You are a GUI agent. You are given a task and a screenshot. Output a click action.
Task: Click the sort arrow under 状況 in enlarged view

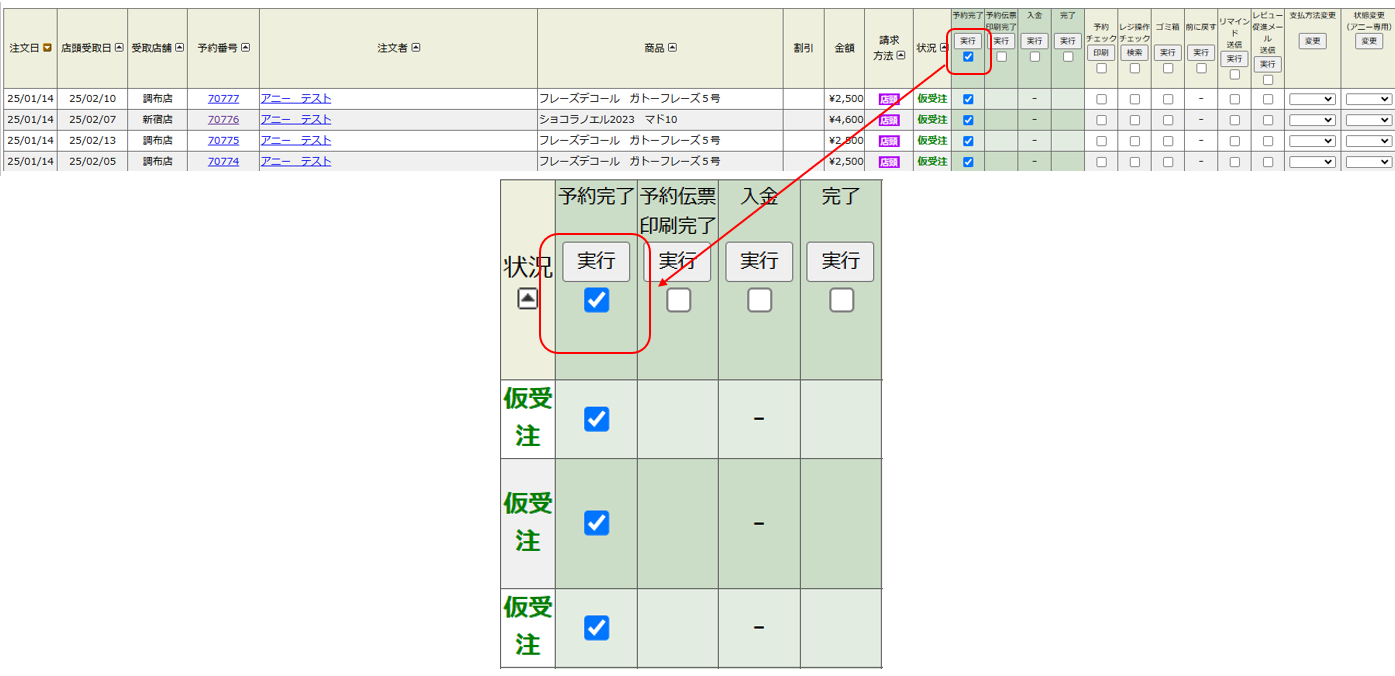(527, 298)
